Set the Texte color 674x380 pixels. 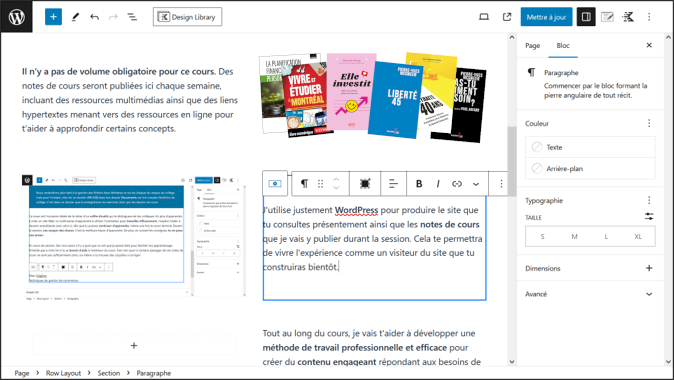click(590, 147)
